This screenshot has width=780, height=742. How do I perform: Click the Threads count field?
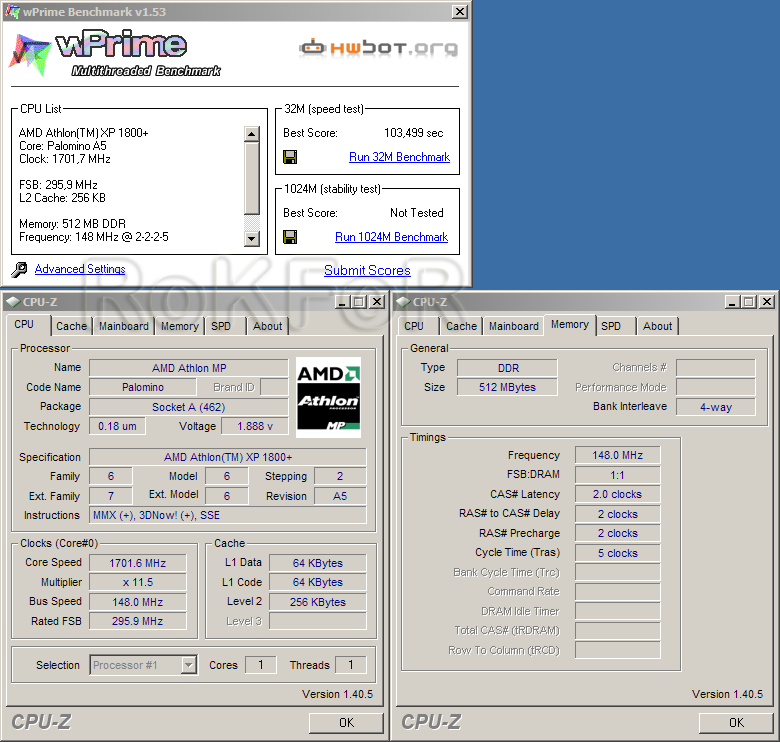click(351, 665)
